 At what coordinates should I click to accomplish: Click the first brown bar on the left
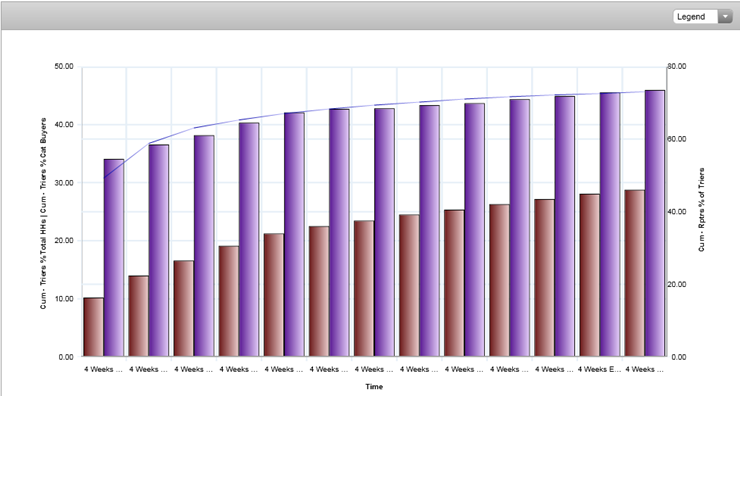(92, 327)
